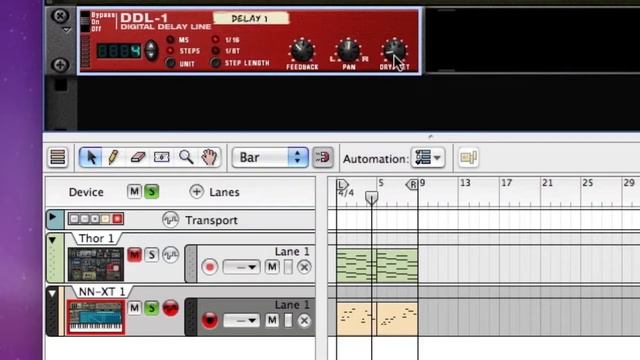640x360 pixels.
Task: Click the Bypass/On/Off switch on DDL-1
Action: [x=85, y=22]
